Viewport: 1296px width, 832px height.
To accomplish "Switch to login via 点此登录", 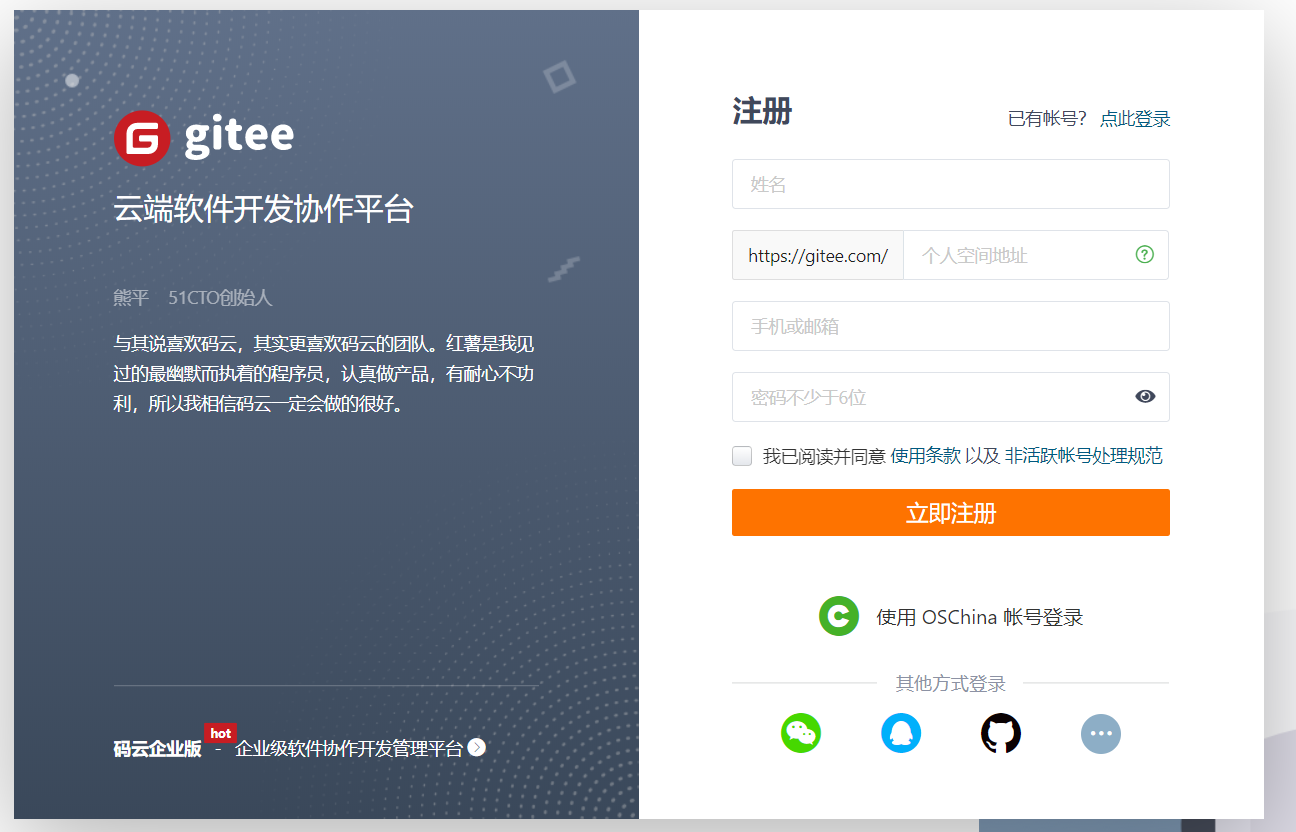I will click(1135, 117).
